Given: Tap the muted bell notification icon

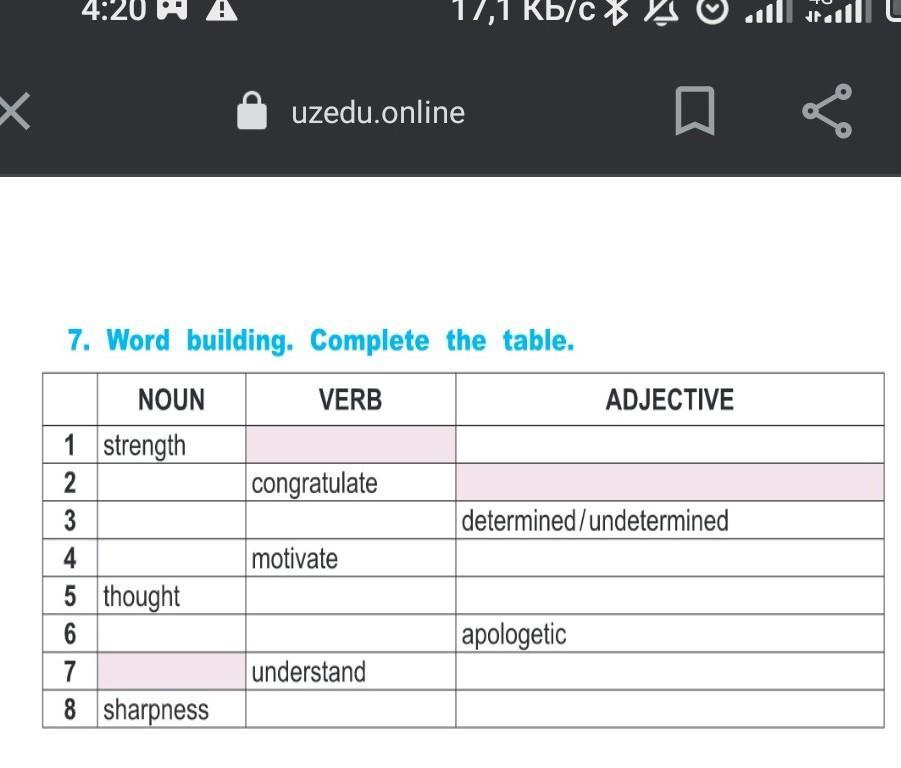Looking at the screenshot, I should pos(661,11).
